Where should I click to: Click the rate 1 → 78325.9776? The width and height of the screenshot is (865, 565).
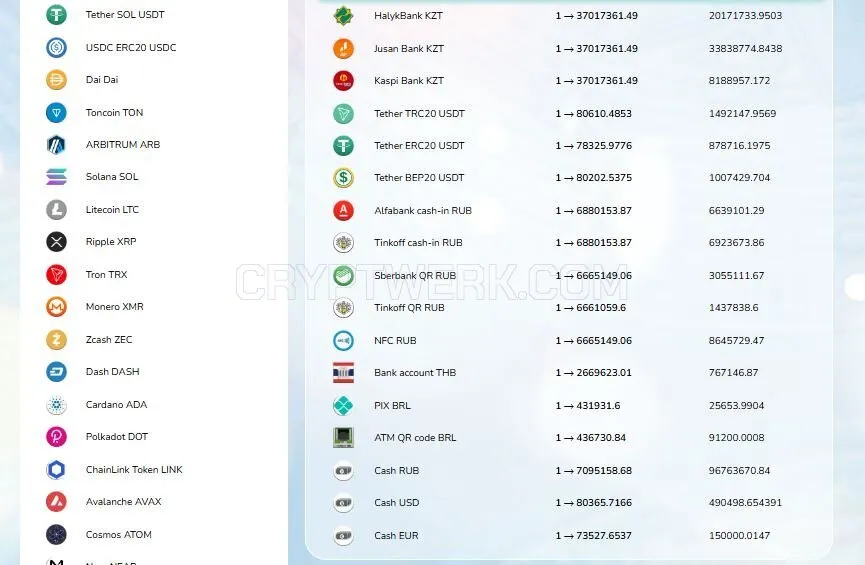pyautogui.click(x=594, y=146)
